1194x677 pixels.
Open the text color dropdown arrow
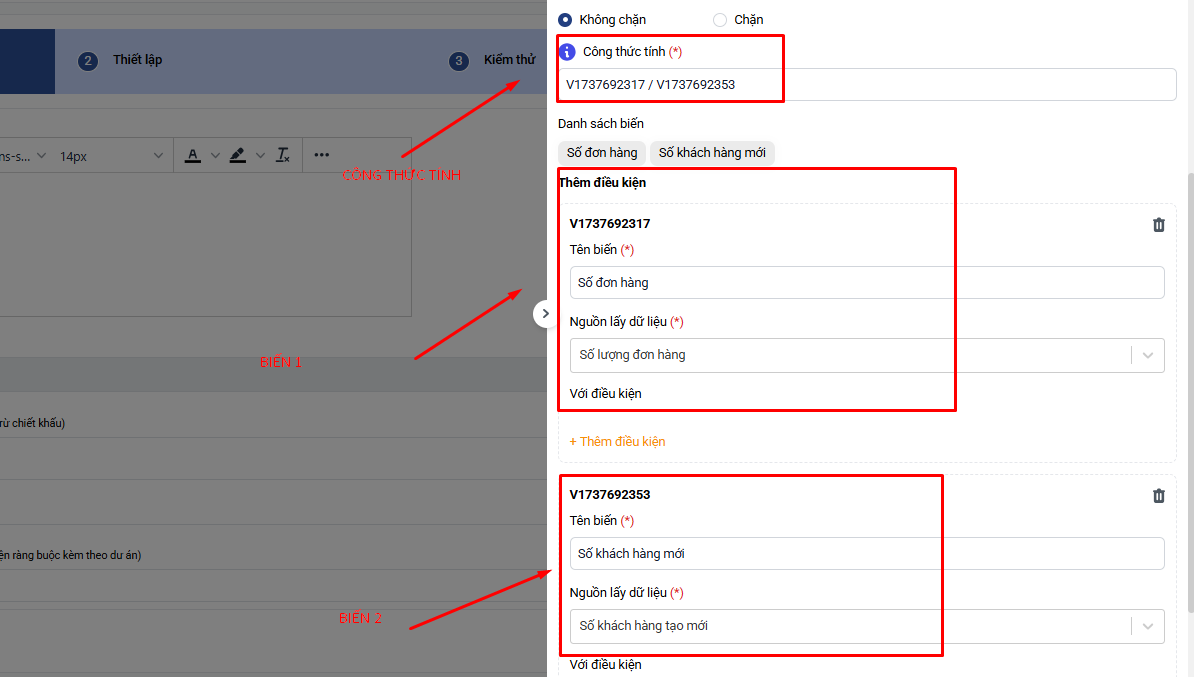click(215, 156)
